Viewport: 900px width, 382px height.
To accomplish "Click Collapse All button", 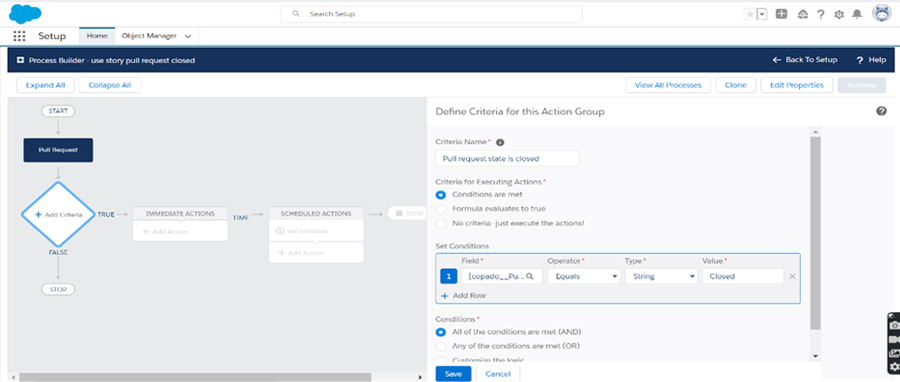I will 110,85.
